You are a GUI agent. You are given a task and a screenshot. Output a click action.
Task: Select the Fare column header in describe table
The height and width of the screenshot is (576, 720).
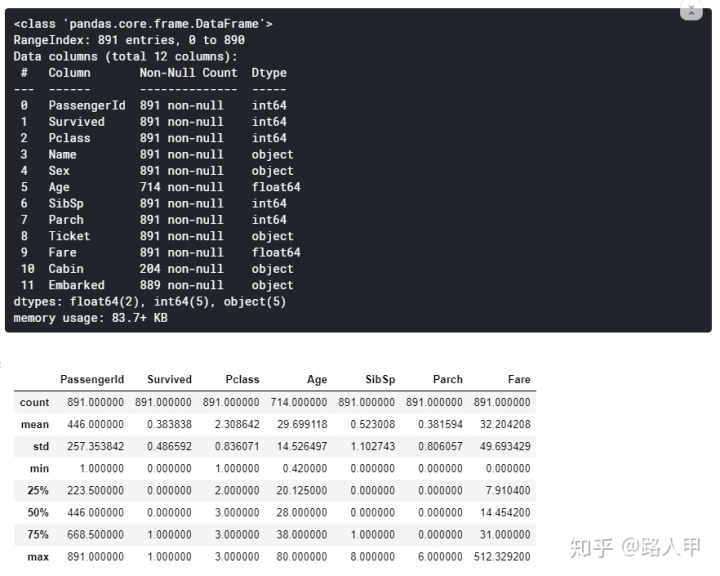(519, 379)
